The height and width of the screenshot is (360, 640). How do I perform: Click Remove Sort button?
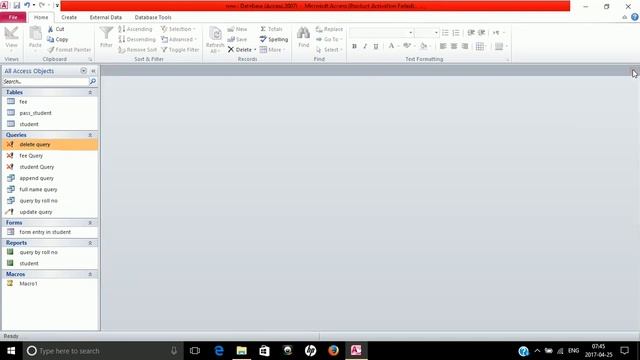click(x=138, y=50)
